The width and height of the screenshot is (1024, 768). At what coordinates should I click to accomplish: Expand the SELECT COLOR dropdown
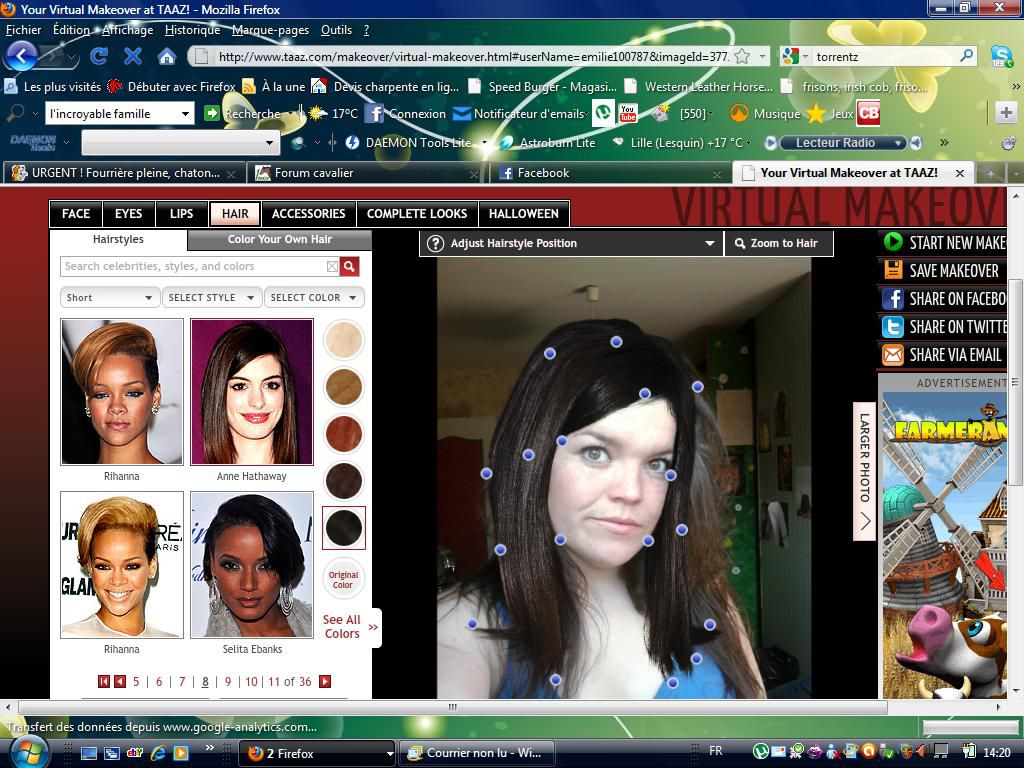314,297
